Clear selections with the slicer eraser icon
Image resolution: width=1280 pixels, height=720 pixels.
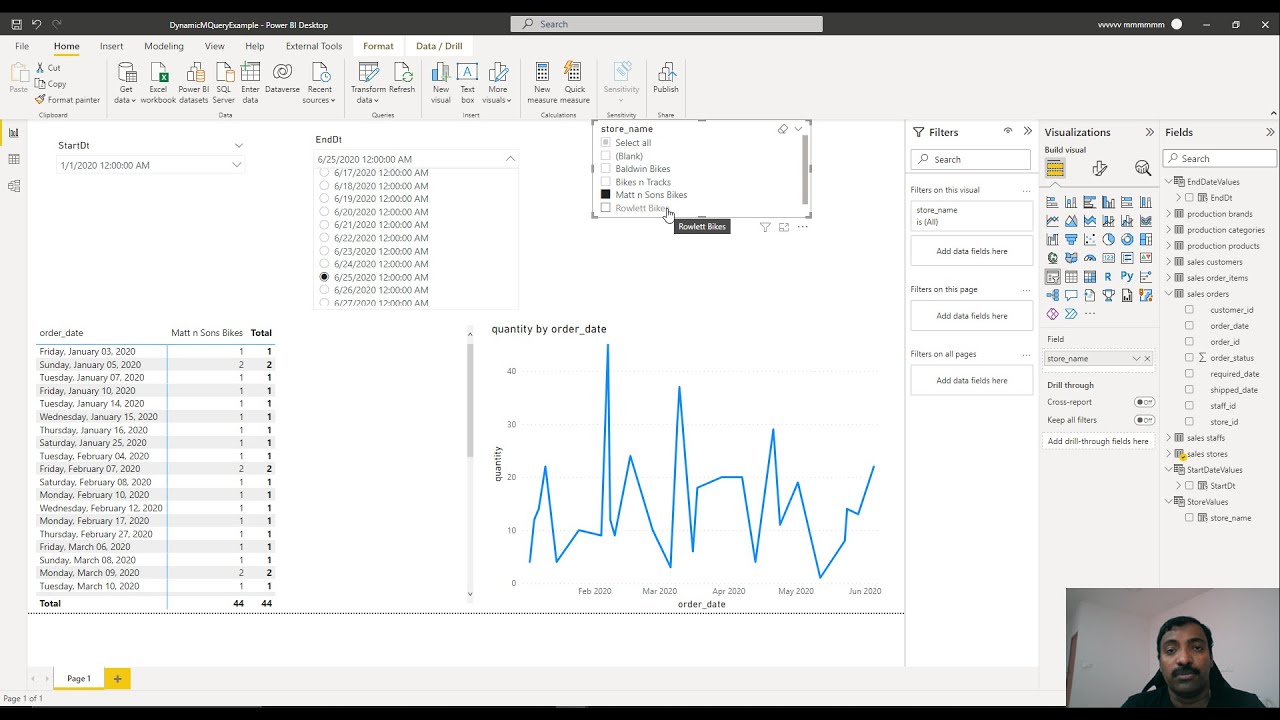pos(782,129)
